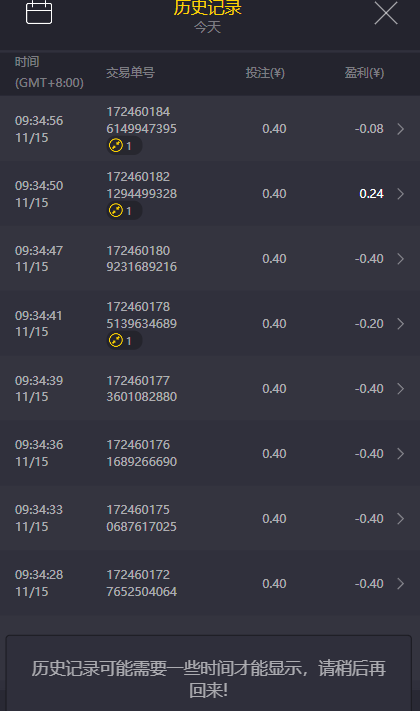Expand chevron for 09:34:47 record
Viewport: 420px width, 711px height.
tap(400, 259)
